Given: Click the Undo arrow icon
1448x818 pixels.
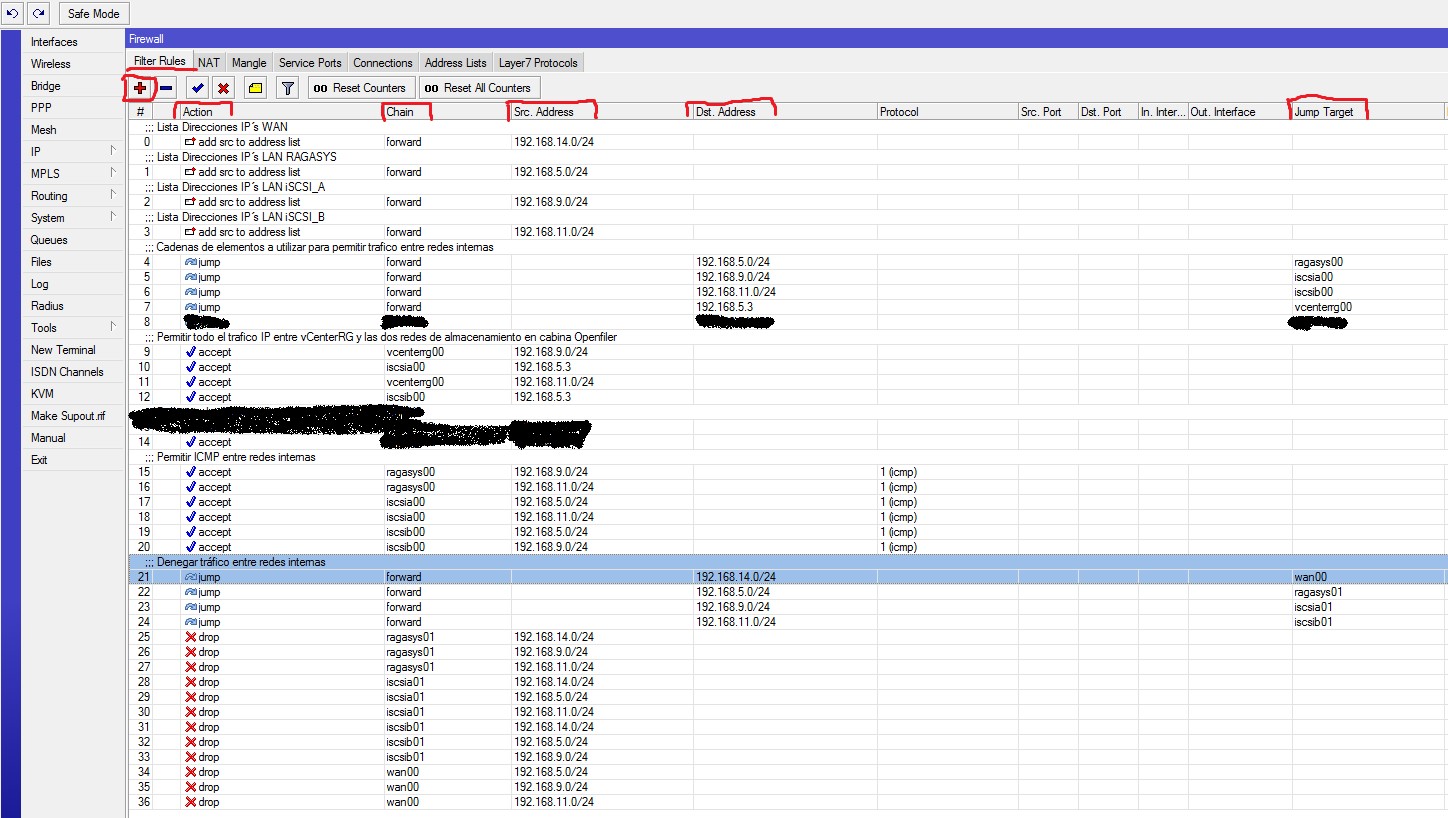Looking at the screenshot, I should (x=13, y=13).
